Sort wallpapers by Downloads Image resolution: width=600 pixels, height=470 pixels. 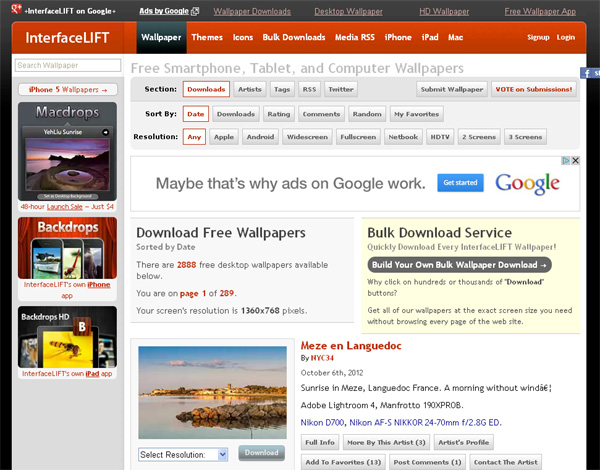pos(236,114)
